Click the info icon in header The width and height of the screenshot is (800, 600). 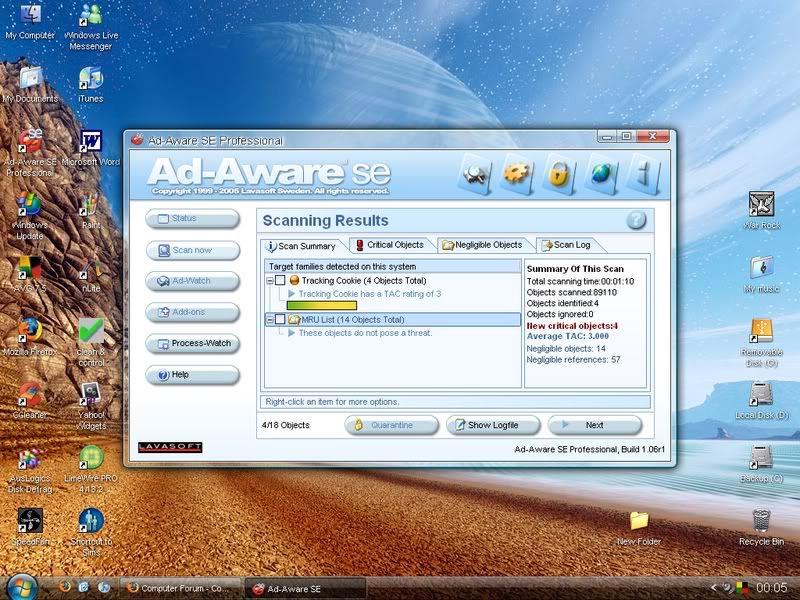[x=644, y=175]
